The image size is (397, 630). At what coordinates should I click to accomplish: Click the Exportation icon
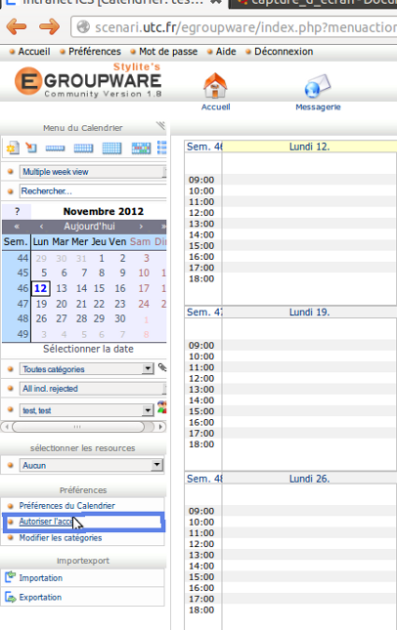point(10,597)
